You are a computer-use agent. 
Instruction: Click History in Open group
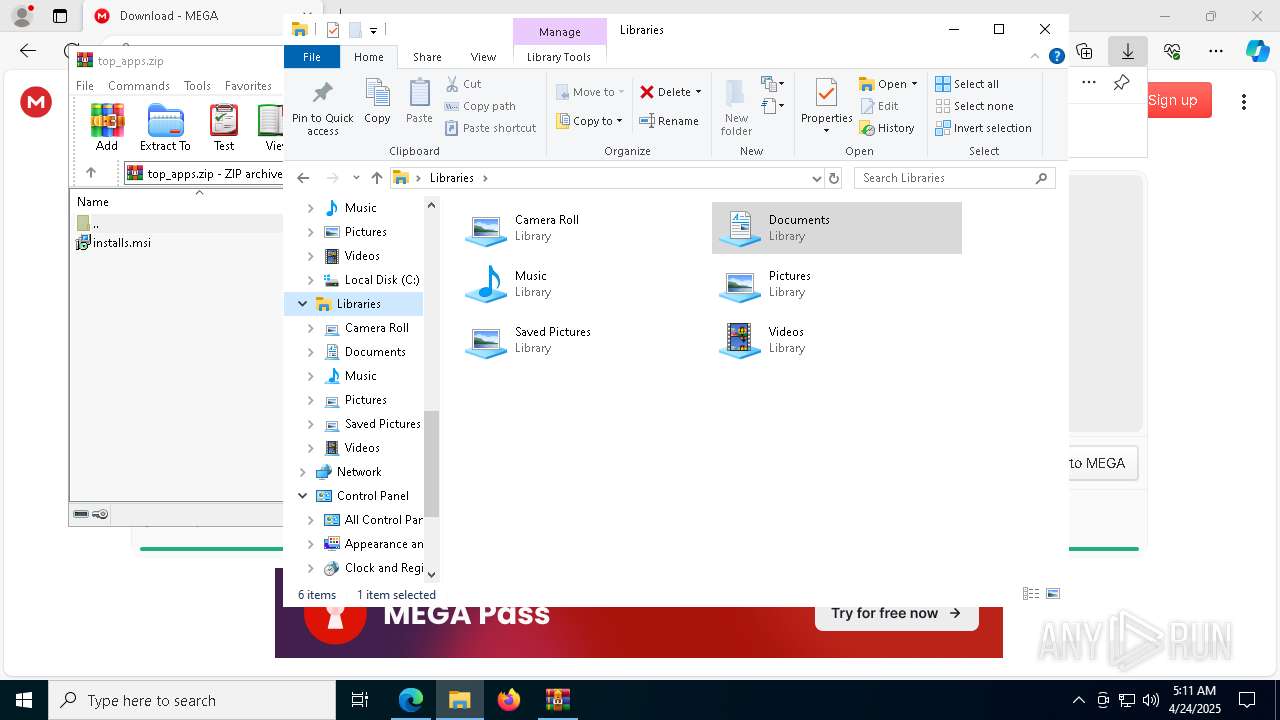(887, 128)
